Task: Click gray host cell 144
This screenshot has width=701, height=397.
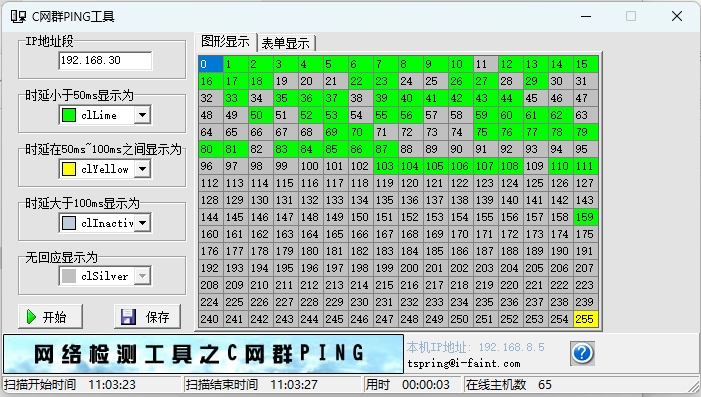Action: coord(211,217)
